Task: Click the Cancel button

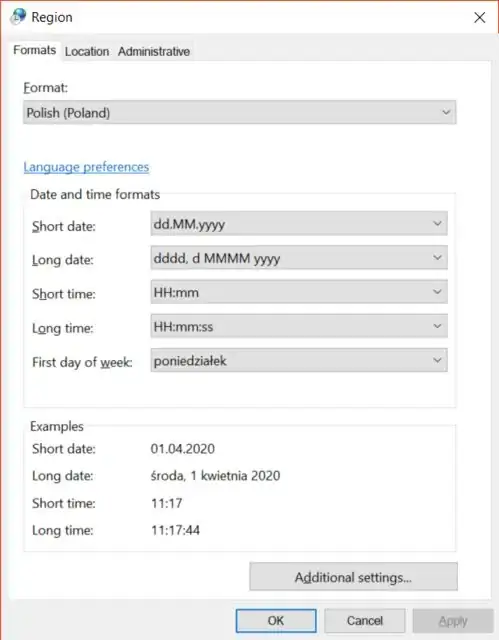Action: (365, 621)
